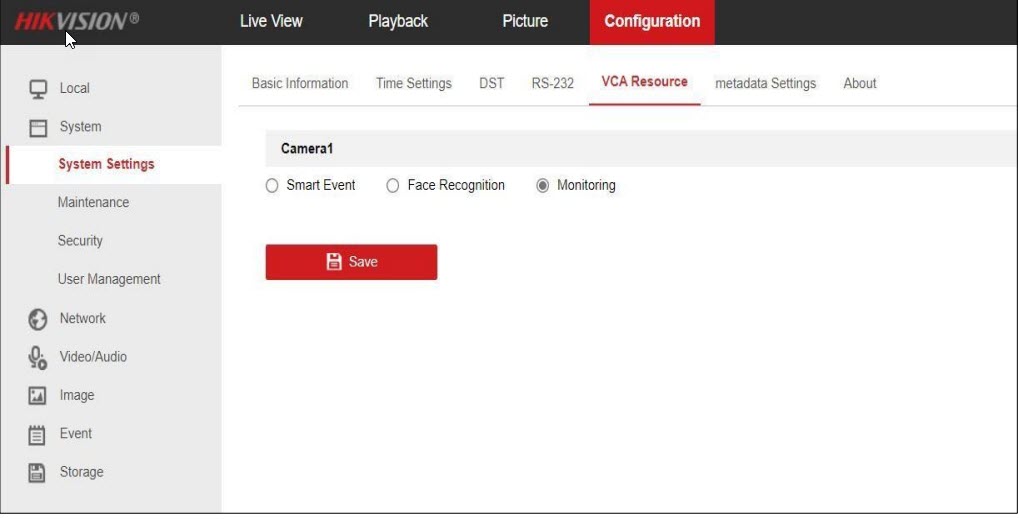Screen dimensions: 1019x519
Task: Click the Storage floppy disk icon
Action: (38, 473)
